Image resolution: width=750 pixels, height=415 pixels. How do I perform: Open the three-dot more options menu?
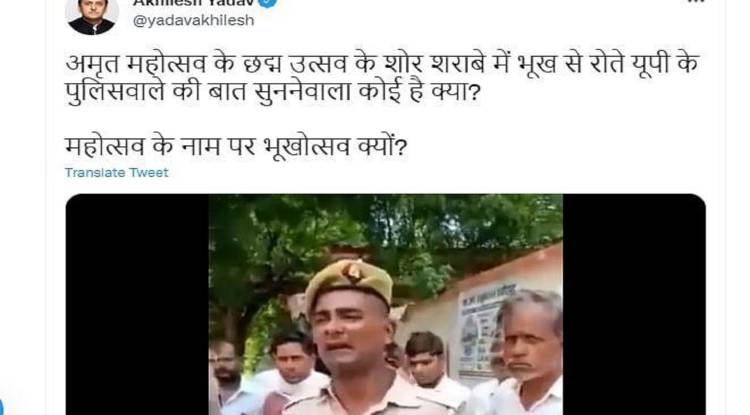(695, 1)
